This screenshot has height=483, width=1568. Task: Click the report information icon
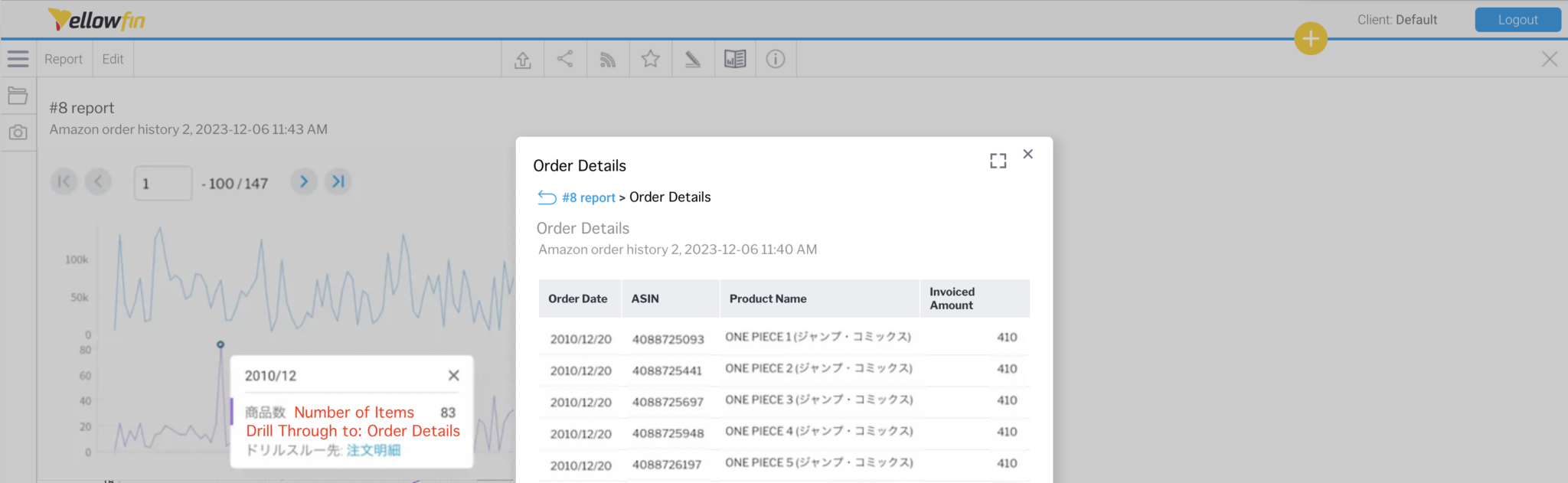[776, 59]
